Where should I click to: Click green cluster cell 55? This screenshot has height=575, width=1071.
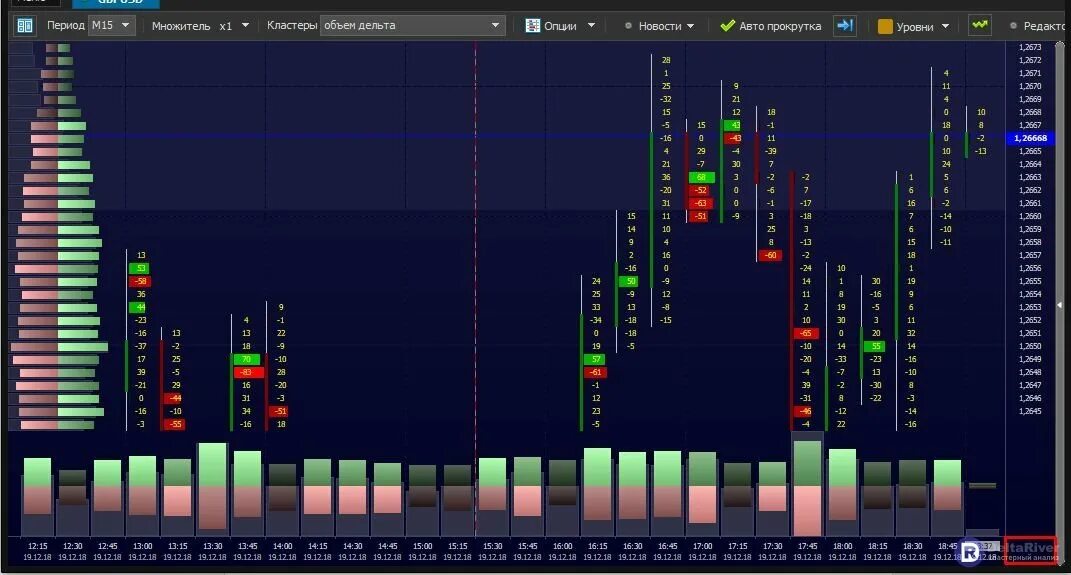pyautogui.click(x=876, y=346)
